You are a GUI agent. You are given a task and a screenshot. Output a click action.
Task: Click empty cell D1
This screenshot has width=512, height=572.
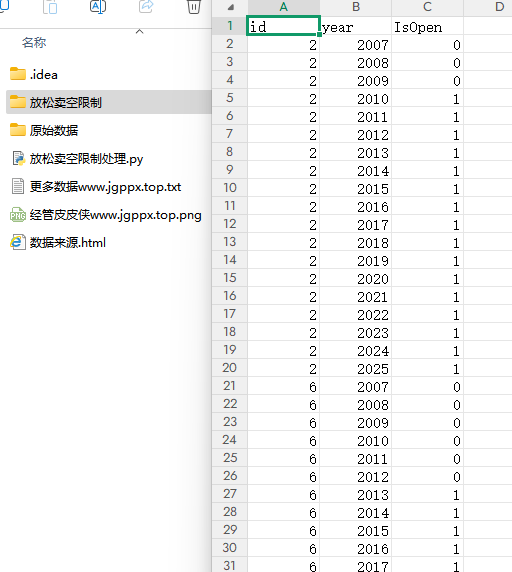pyautogui.click(x=488, y=26)
